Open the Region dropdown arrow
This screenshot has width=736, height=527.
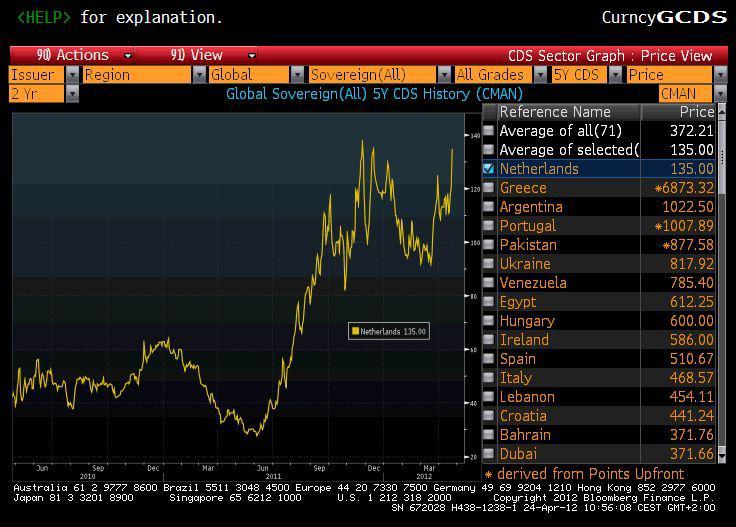coord(199,75)
